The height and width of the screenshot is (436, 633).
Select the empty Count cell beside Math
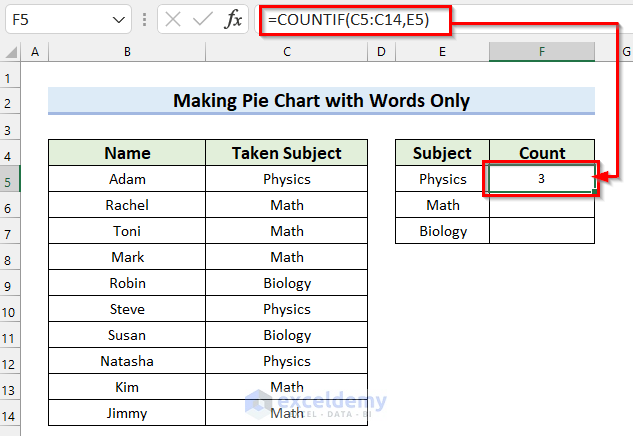(542, 205)
